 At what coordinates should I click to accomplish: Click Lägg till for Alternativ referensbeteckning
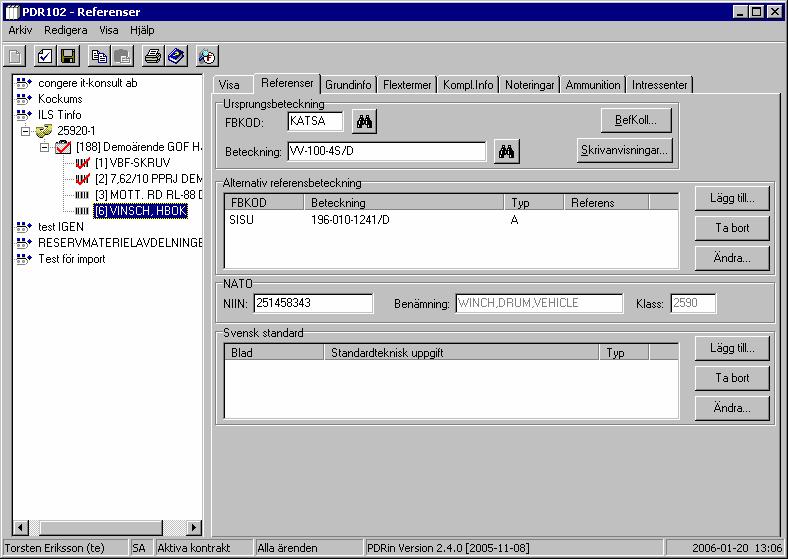732,198
